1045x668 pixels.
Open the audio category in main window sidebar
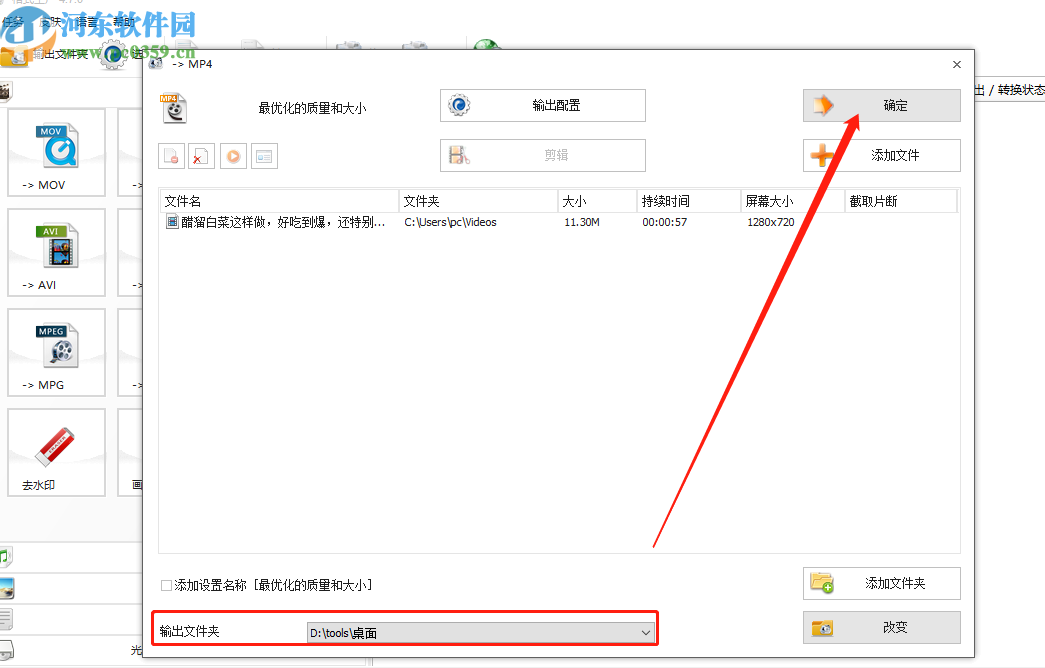pos(5,556)
